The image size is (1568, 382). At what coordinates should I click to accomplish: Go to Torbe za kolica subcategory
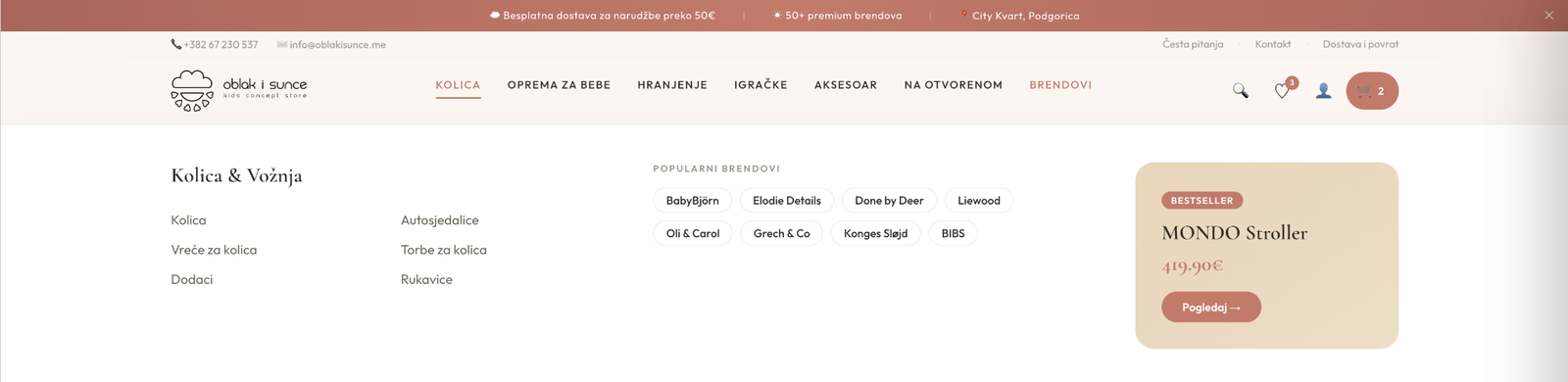pyautogui.click(x=443, y=250)
